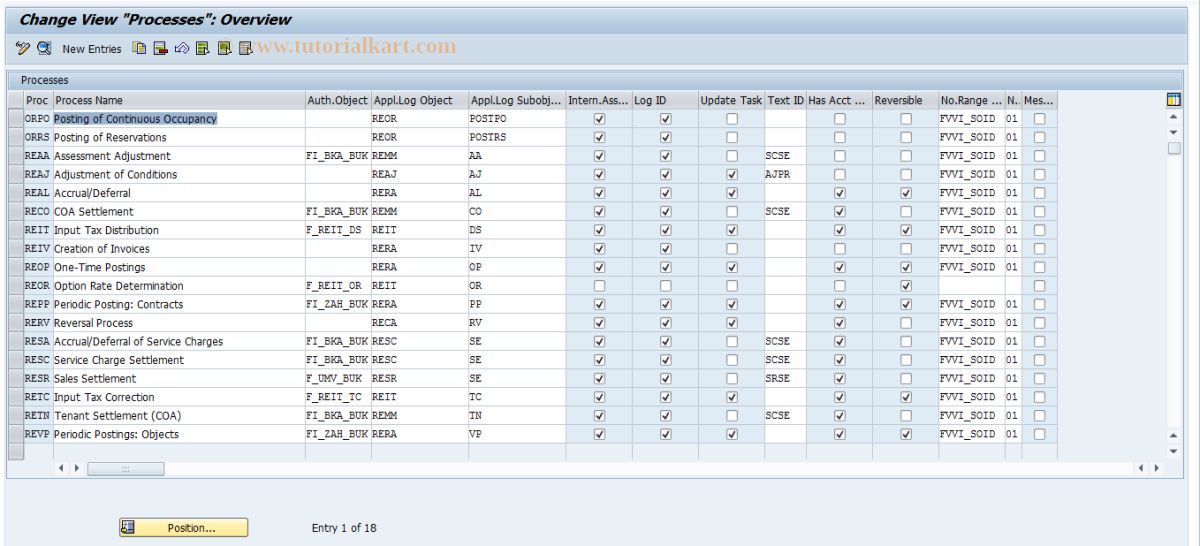Click horizontal scrollbar thumb at bottom-left
The height and width of the screenshot is (546, 1200).
click(x=125, y=468)
